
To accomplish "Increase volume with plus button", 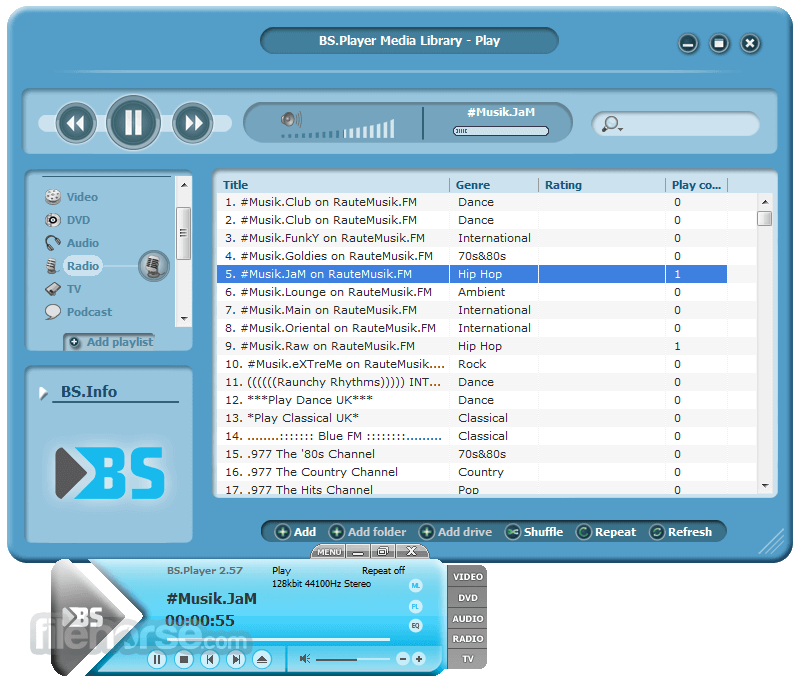I will click(x=419, y=659).
